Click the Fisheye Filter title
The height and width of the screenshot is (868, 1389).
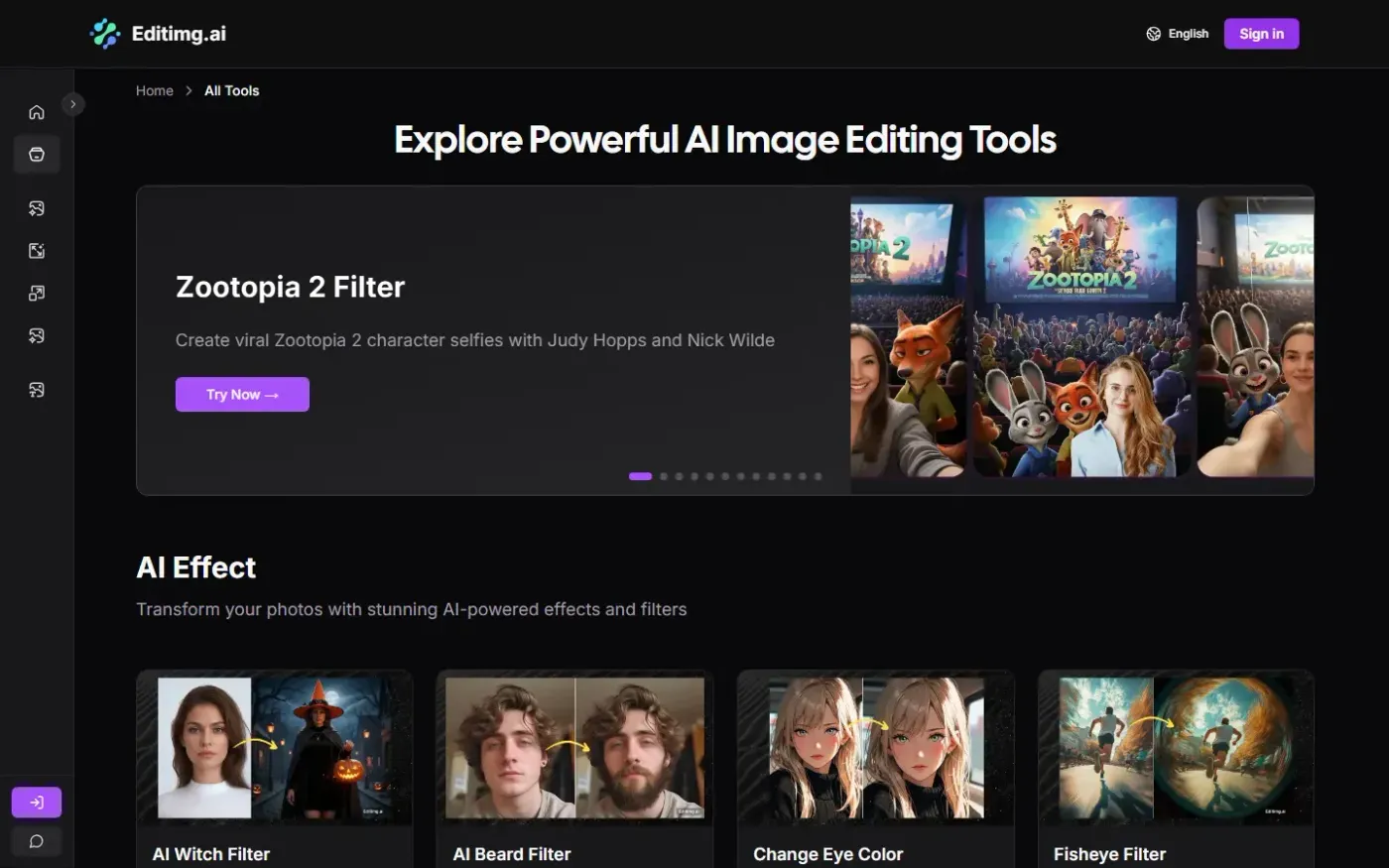1109,854
